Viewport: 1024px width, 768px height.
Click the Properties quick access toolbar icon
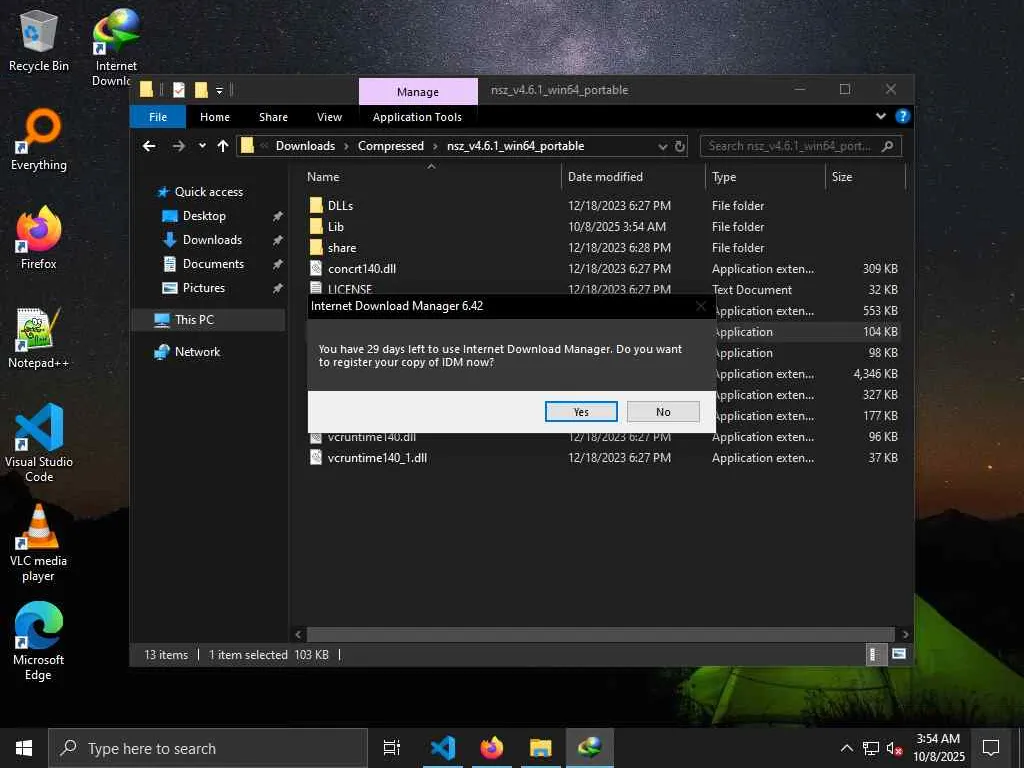point(179,90)
